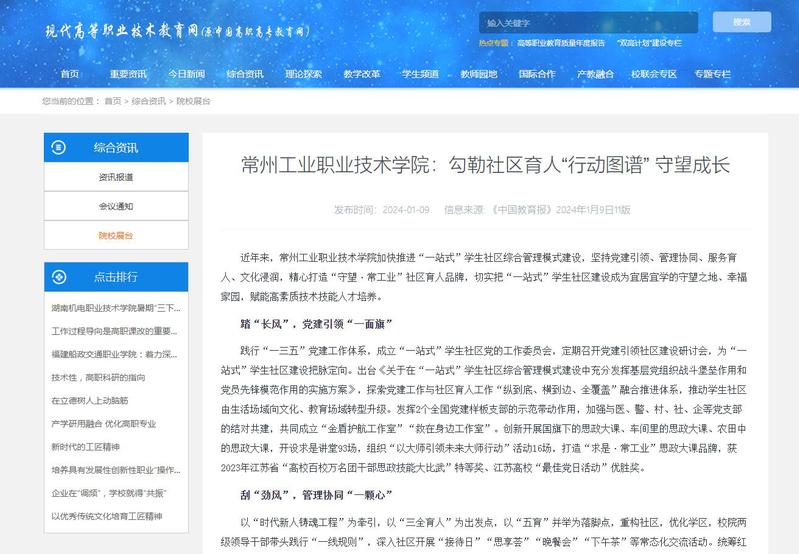This screenshot has width=799, height=554.
Task: Select 会议通知 in the sidebar
Action: (x=115, y=206)
